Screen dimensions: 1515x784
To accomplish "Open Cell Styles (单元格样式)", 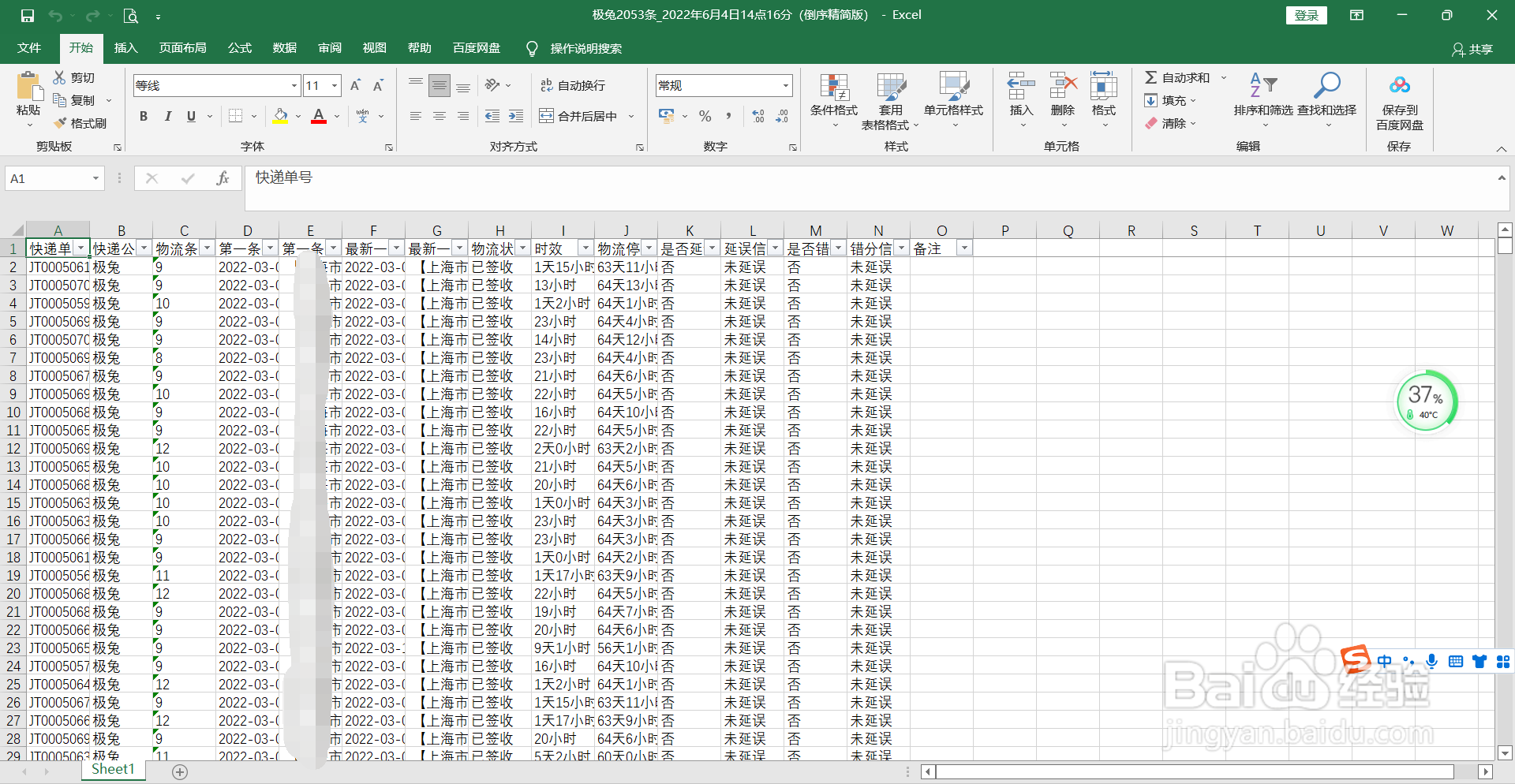I will (x=954, y=101).
